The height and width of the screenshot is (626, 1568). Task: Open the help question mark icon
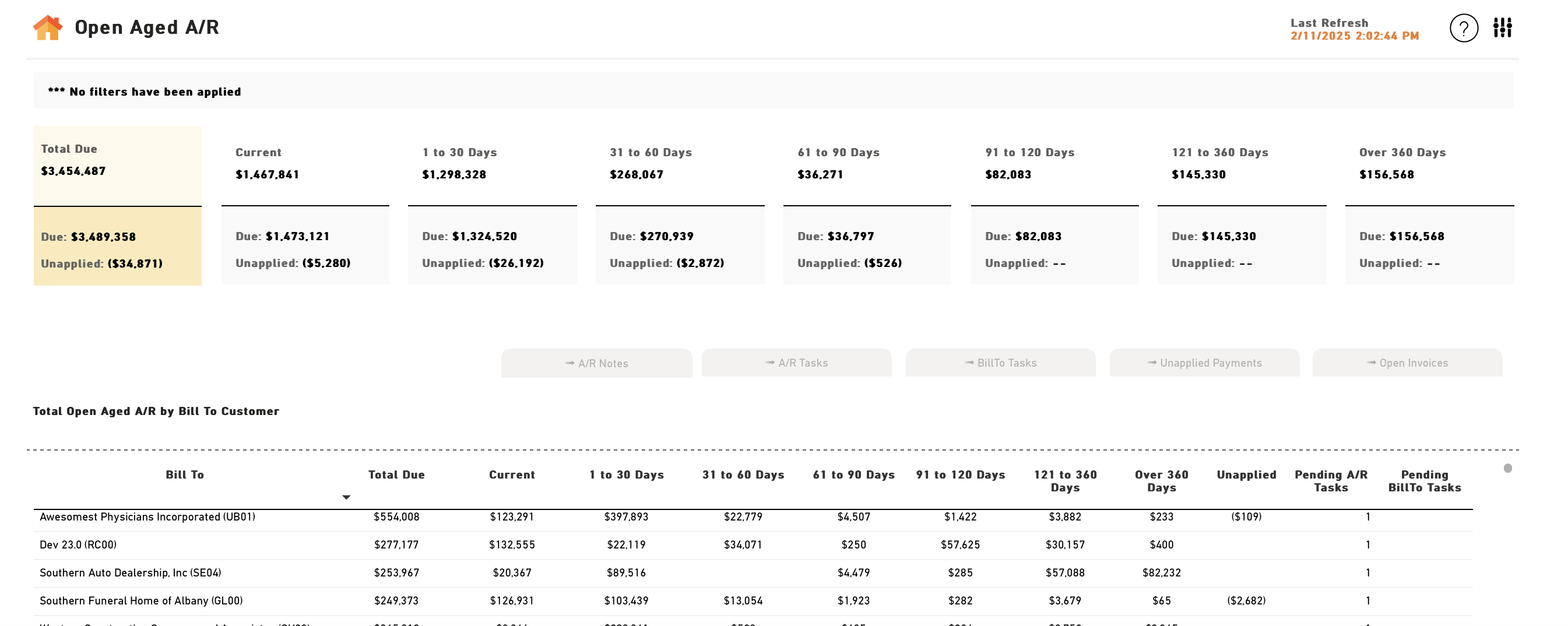pyautogui.click(x=1463, y=28)
